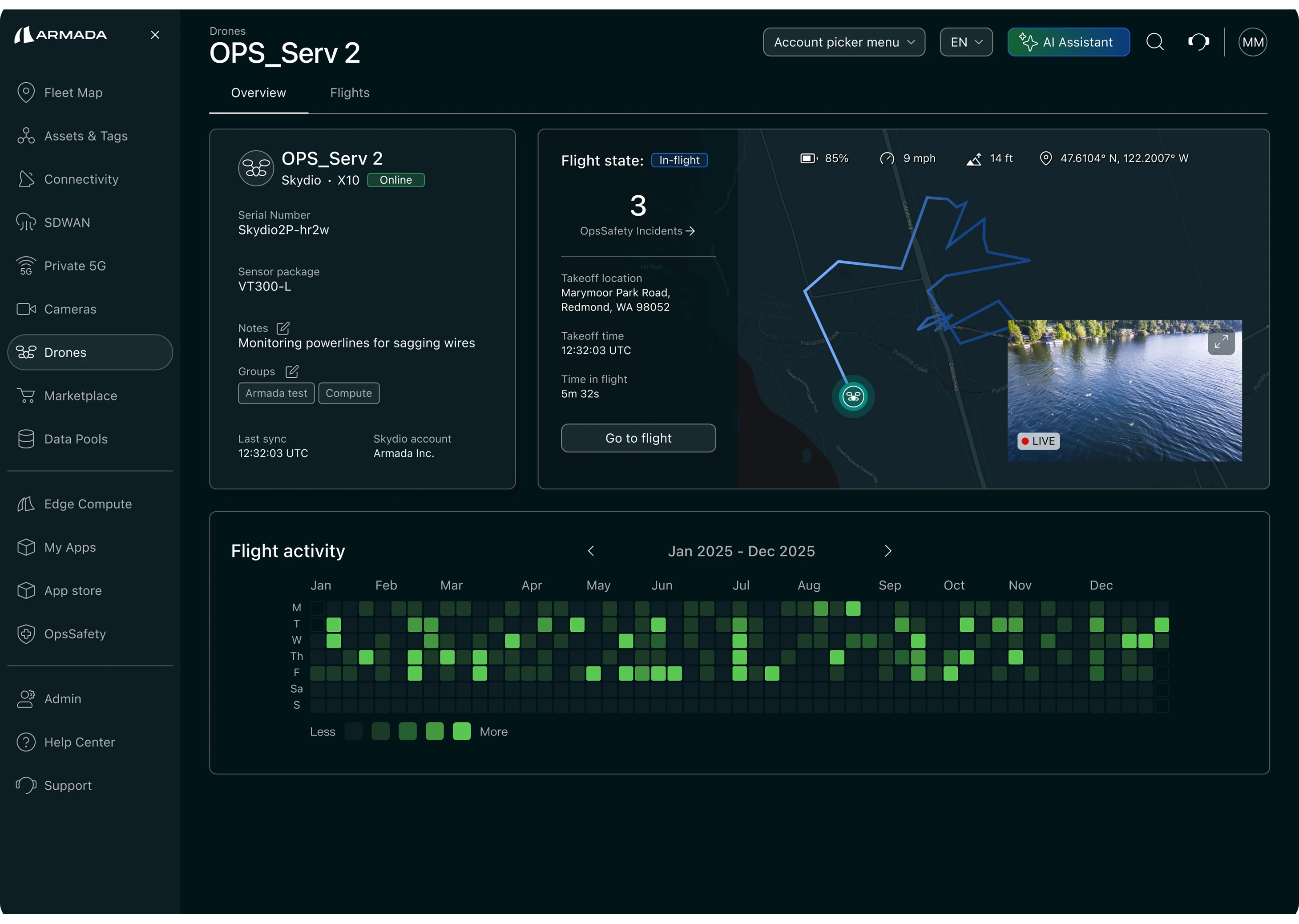This screenshot has width=1299, height=924.
Task: Click the brightest green legend swatch
Action: 461,732
